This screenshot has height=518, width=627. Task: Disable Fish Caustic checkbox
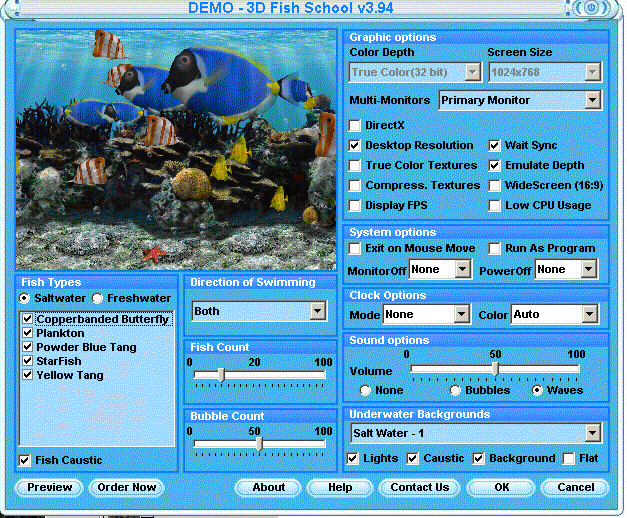coord(25,460)
